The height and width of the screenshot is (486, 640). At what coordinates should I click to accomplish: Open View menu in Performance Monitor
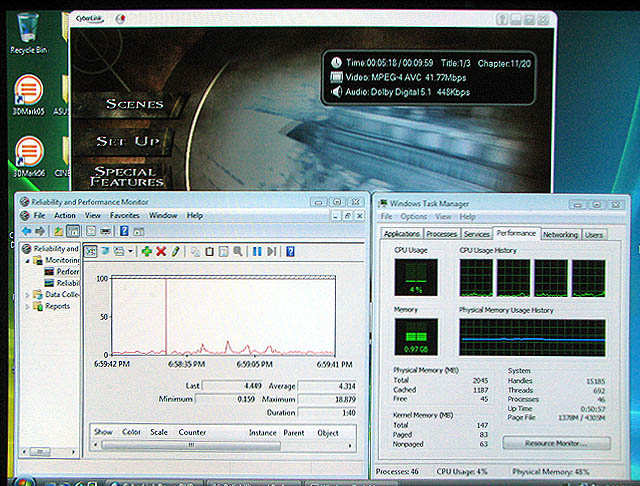pos(93,215)
